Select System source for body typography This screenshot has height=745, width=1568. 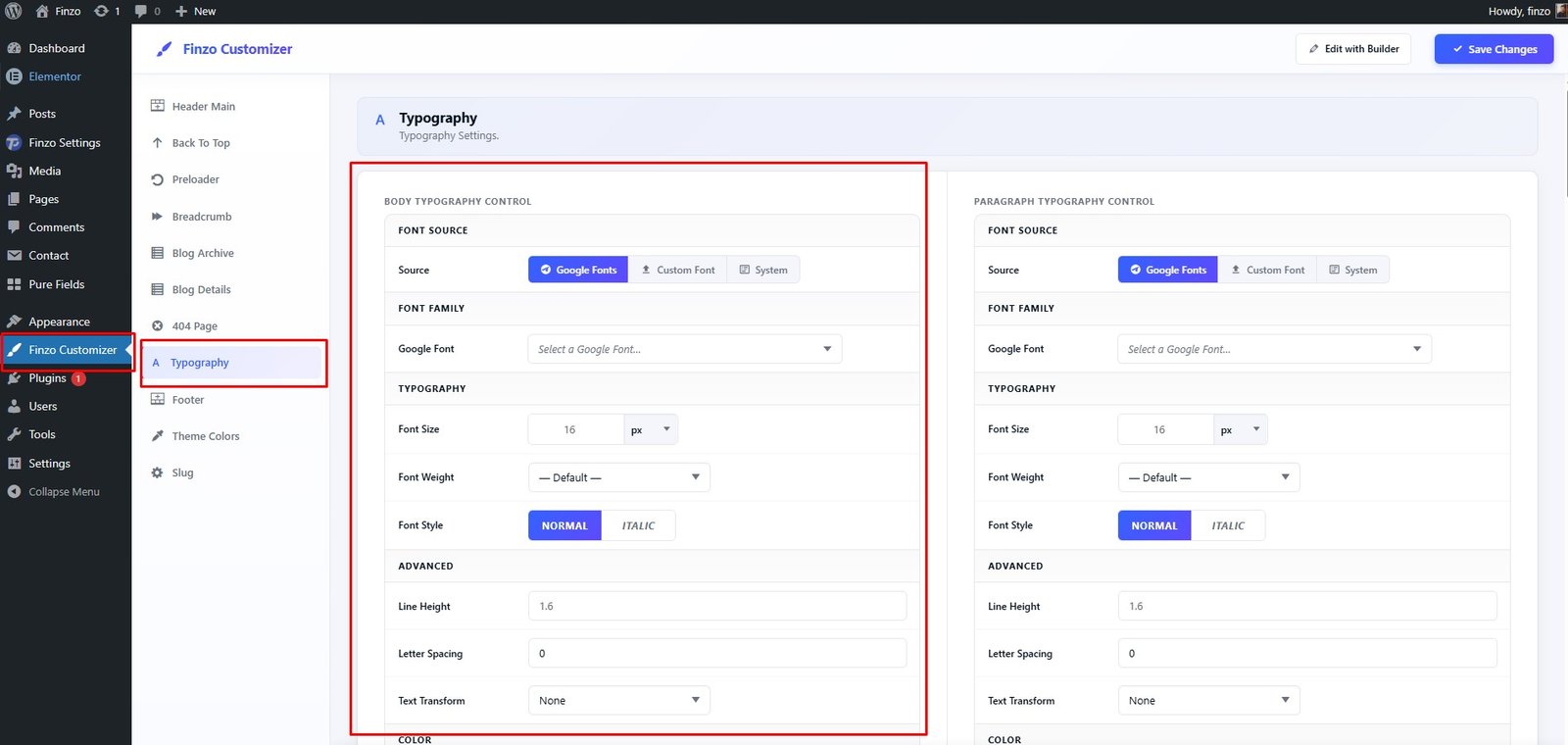763,270
